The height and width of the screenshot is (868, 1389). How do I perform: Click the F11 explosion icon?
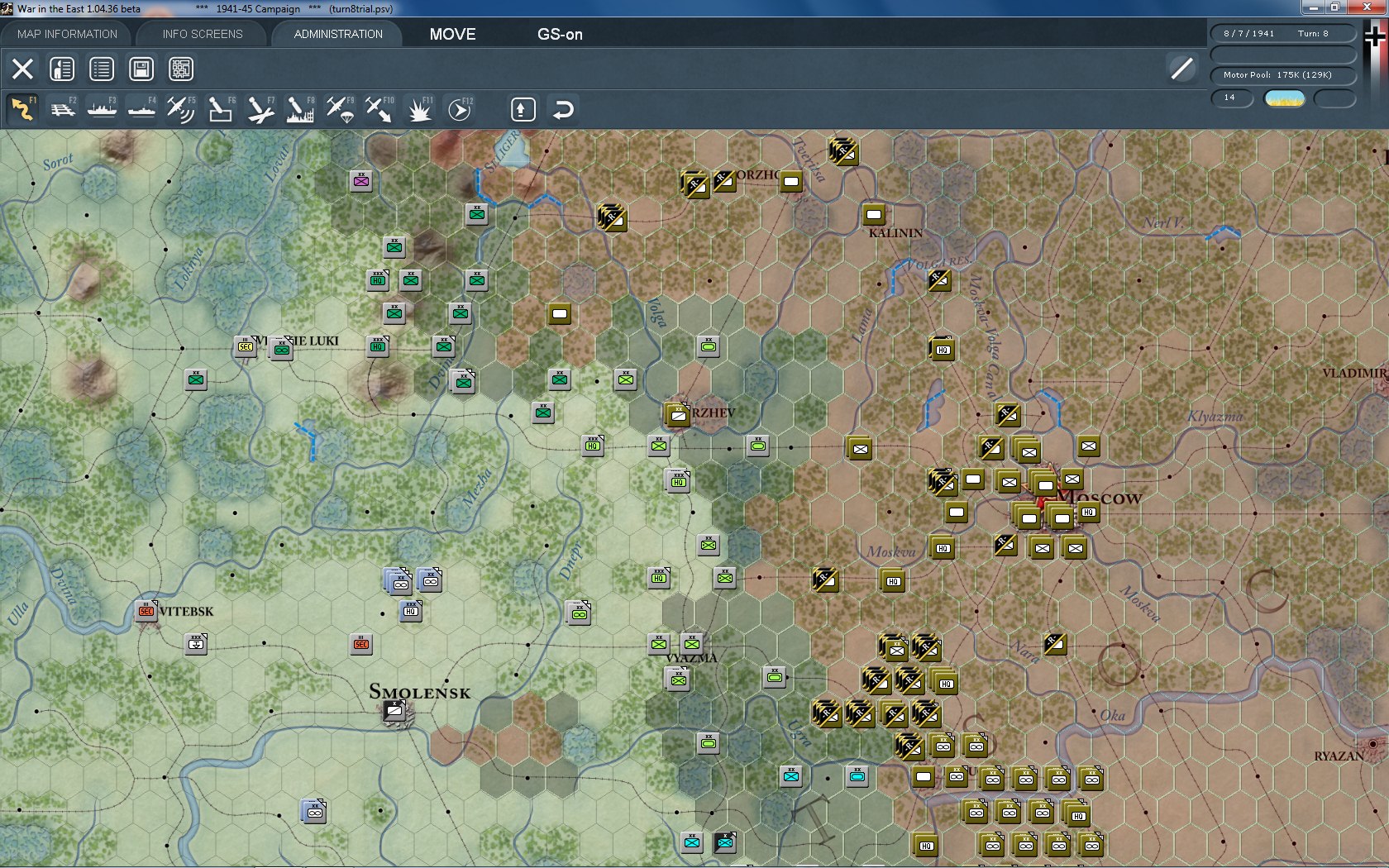point(419,109)
